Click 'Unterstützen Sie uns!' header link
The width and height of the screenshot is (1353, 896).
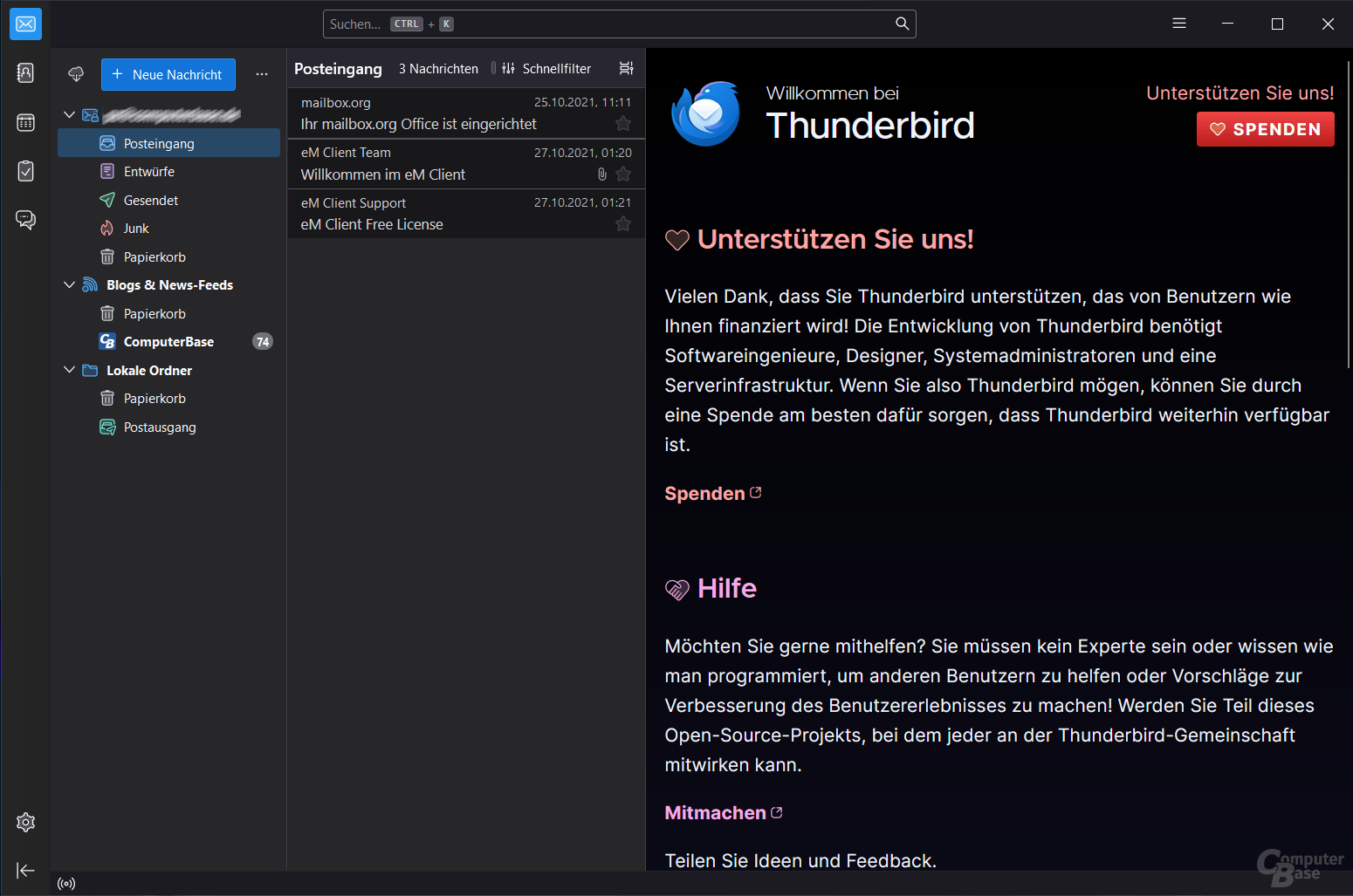(1240, 92)
